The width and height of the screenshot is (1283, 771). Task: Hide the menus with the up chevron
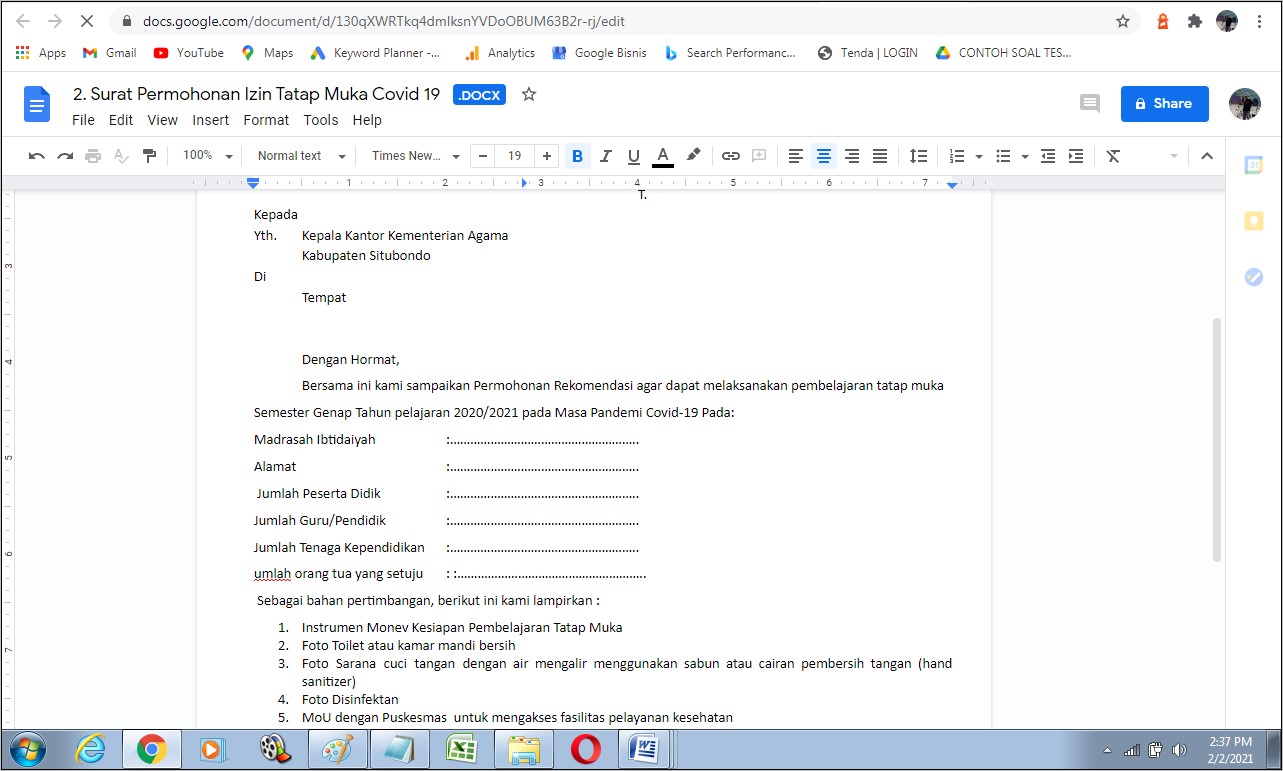(x=1207, y=156)
